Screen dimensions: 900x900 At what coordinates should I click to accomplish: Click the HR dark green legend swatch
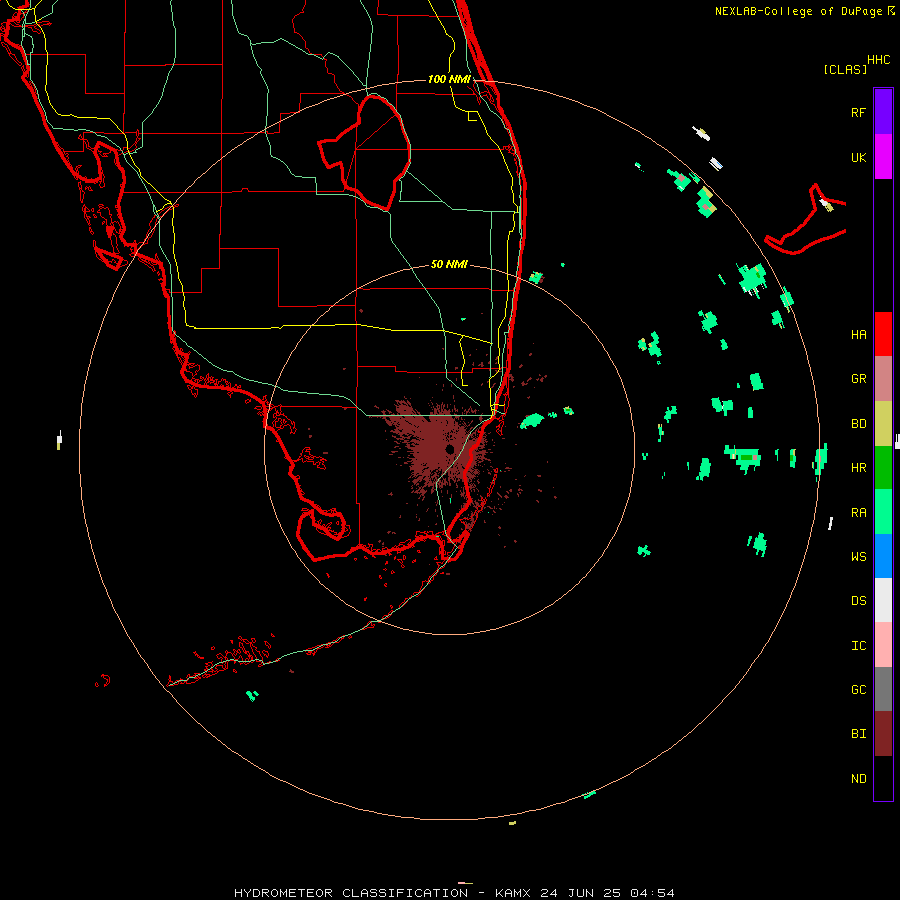883,467
